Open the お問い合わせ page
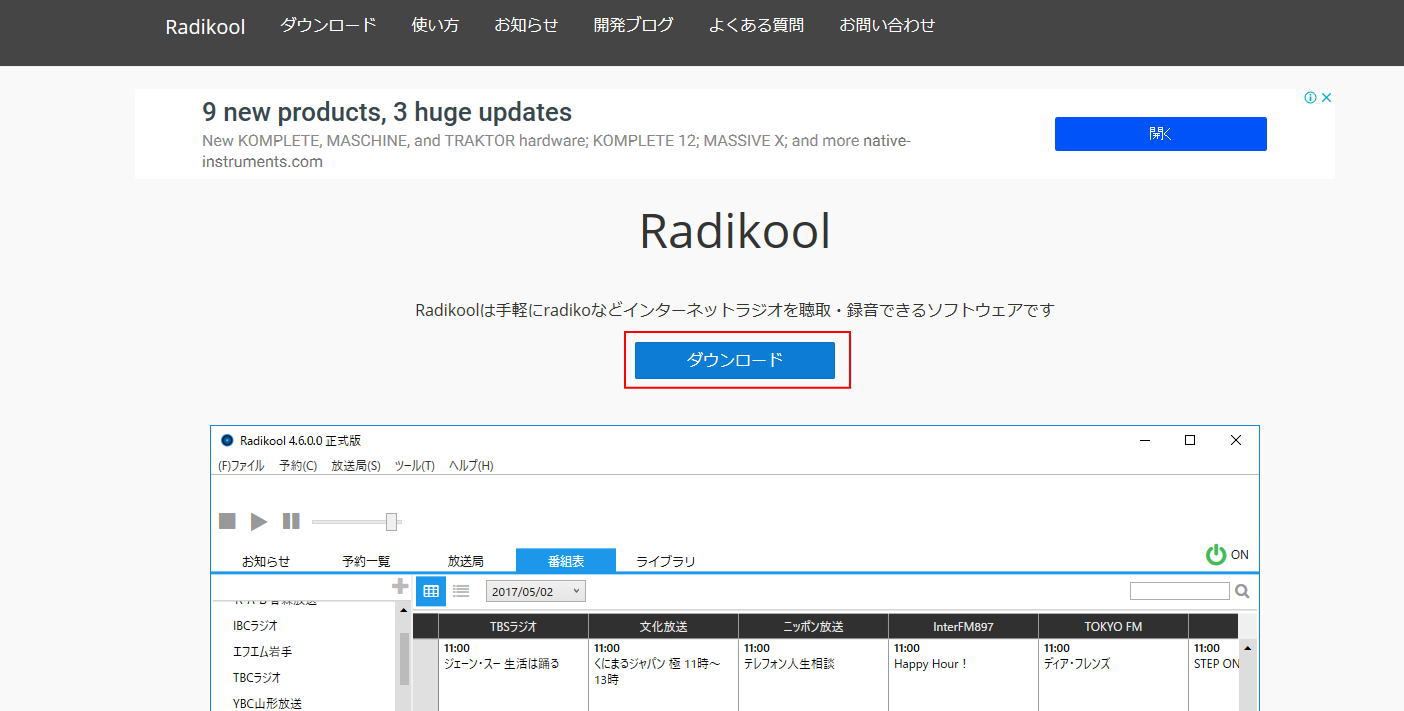The width and height of the screenshot is (1404, 711). [887, 25]
